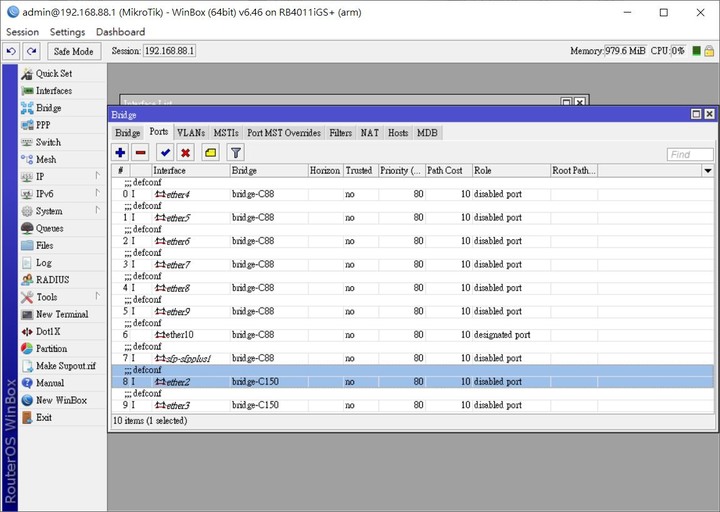This screenshot has height=512, width=720.
Task: Open Settings menu
Action: click(x=68, y=32)
